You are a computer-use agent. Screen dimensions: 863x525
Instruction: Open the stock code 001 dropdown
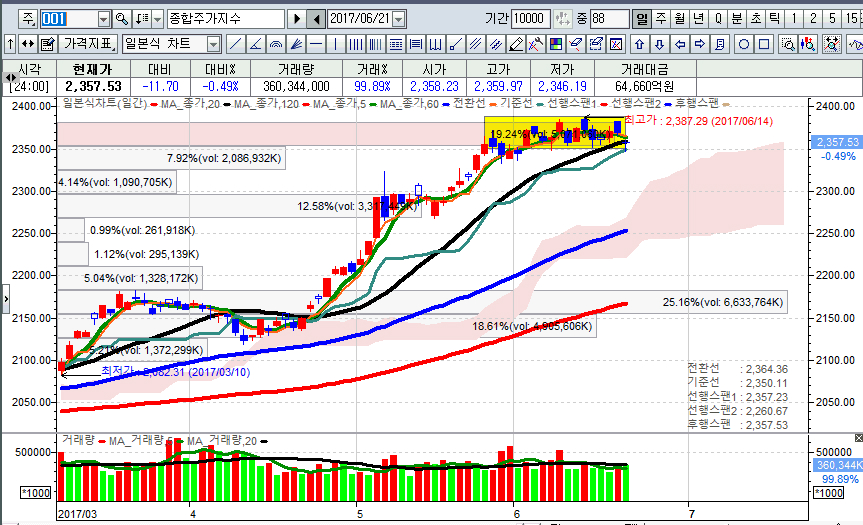[104, 19]
